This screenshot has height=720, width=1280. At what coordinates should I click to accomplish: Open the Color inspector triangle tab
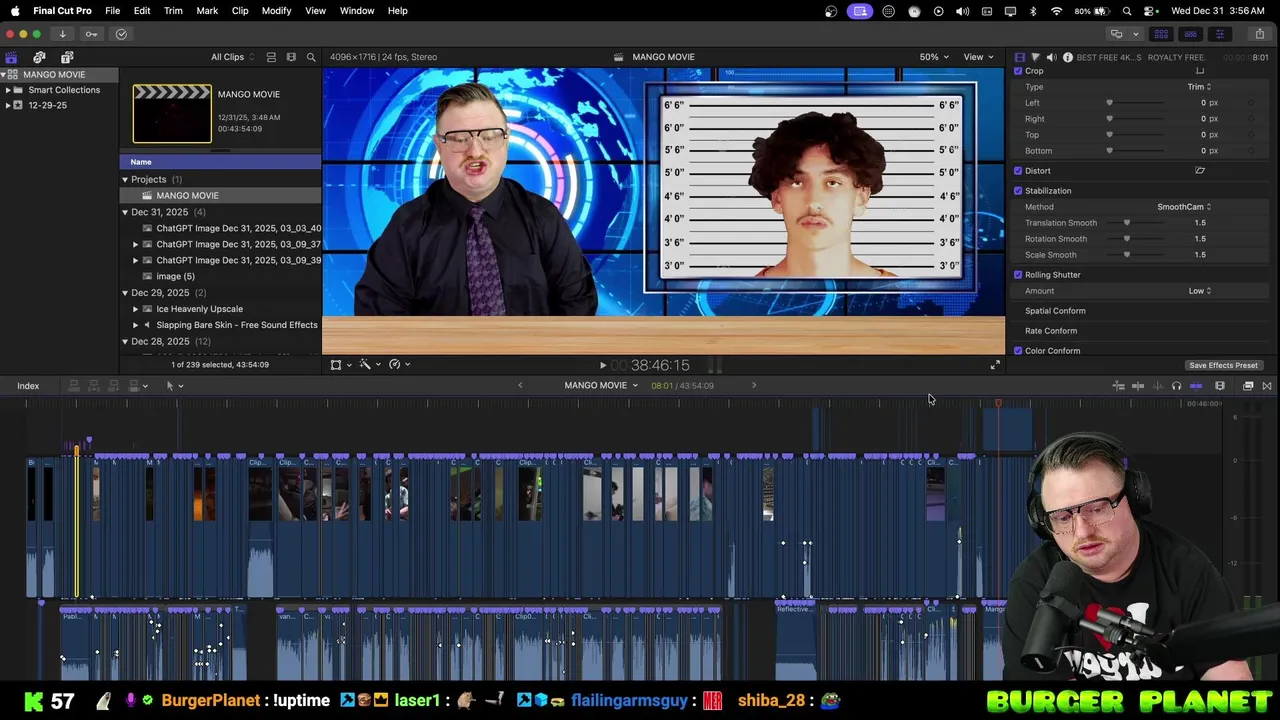pyautogui.click(x=1035, y=57)
